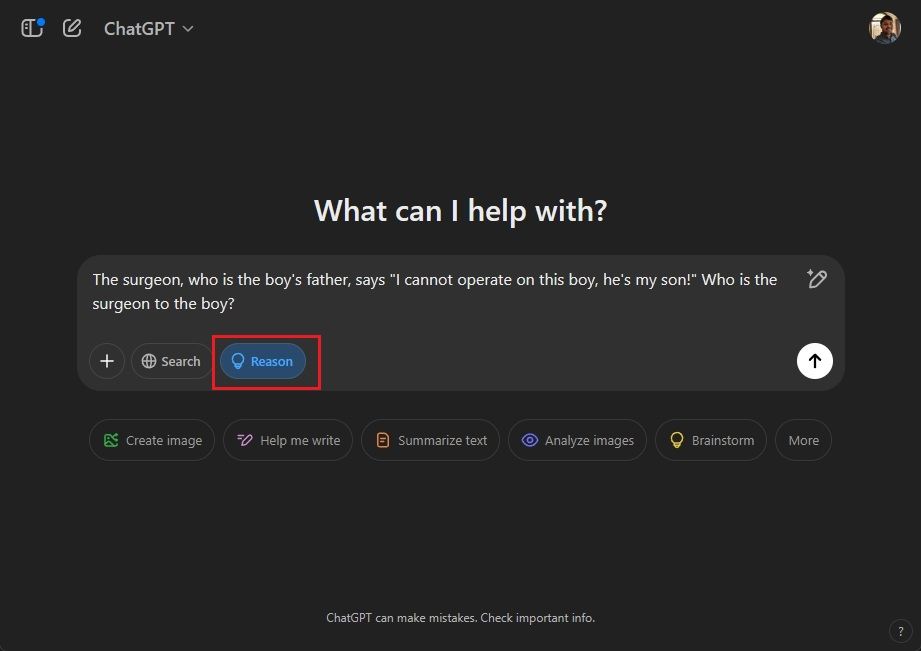
Task: Toggle the Search web option
Action: click(x=171, y=361)
